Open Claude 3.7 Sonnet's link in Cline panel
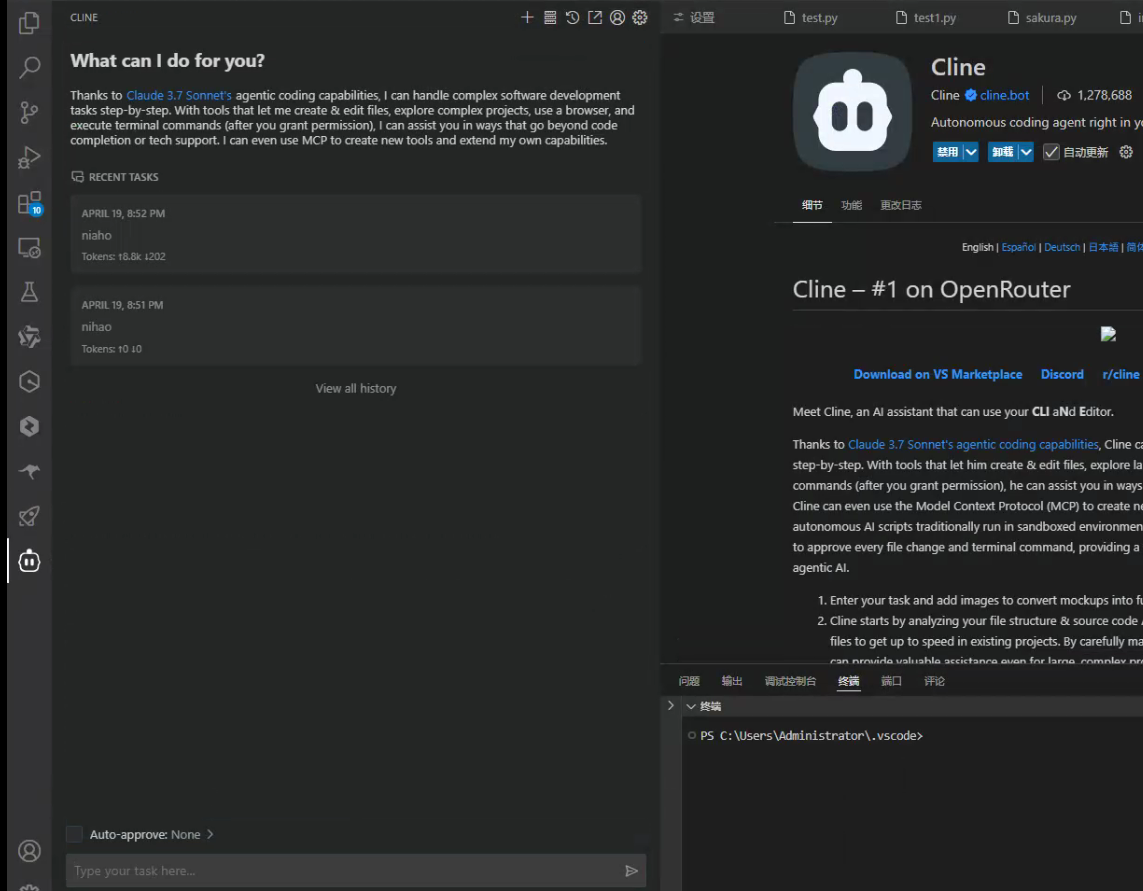The height and width of the screenshot is (891, 1143). (x=179, y=96)
